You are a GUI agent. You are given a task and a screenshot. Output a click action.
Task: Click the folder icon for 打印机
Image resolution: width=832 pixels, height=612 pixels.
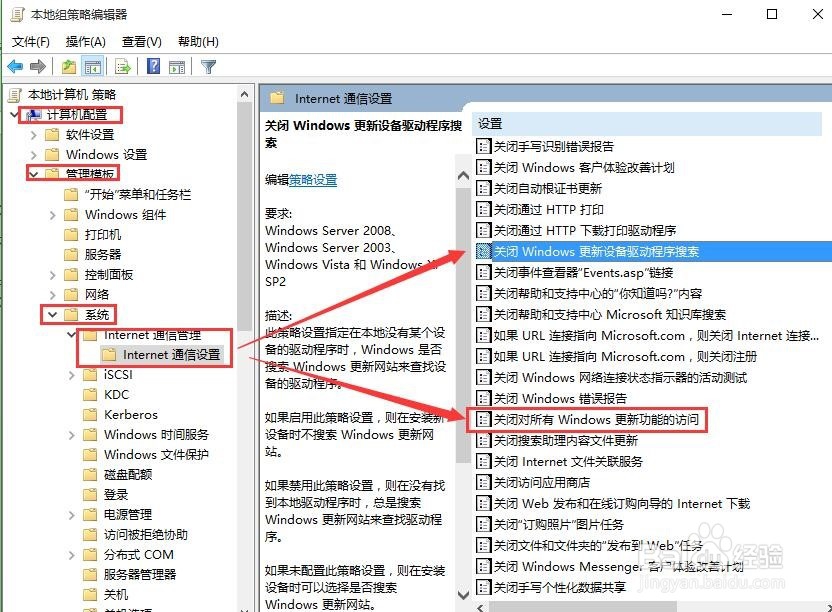tap(71, 235)
